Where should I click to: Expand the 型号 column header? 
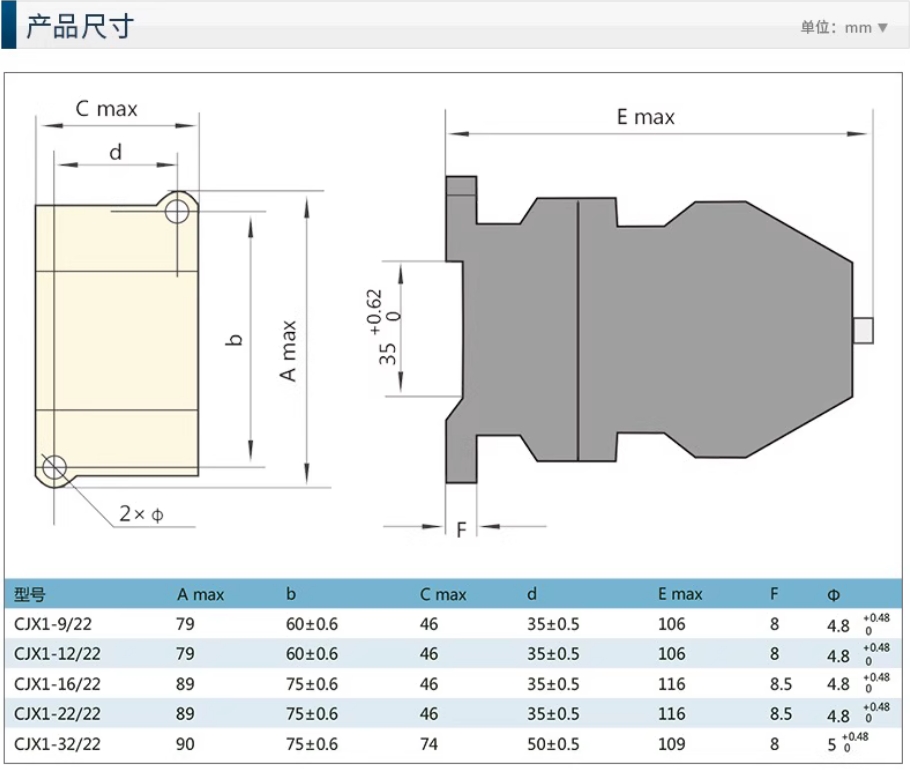coord(30,594)
